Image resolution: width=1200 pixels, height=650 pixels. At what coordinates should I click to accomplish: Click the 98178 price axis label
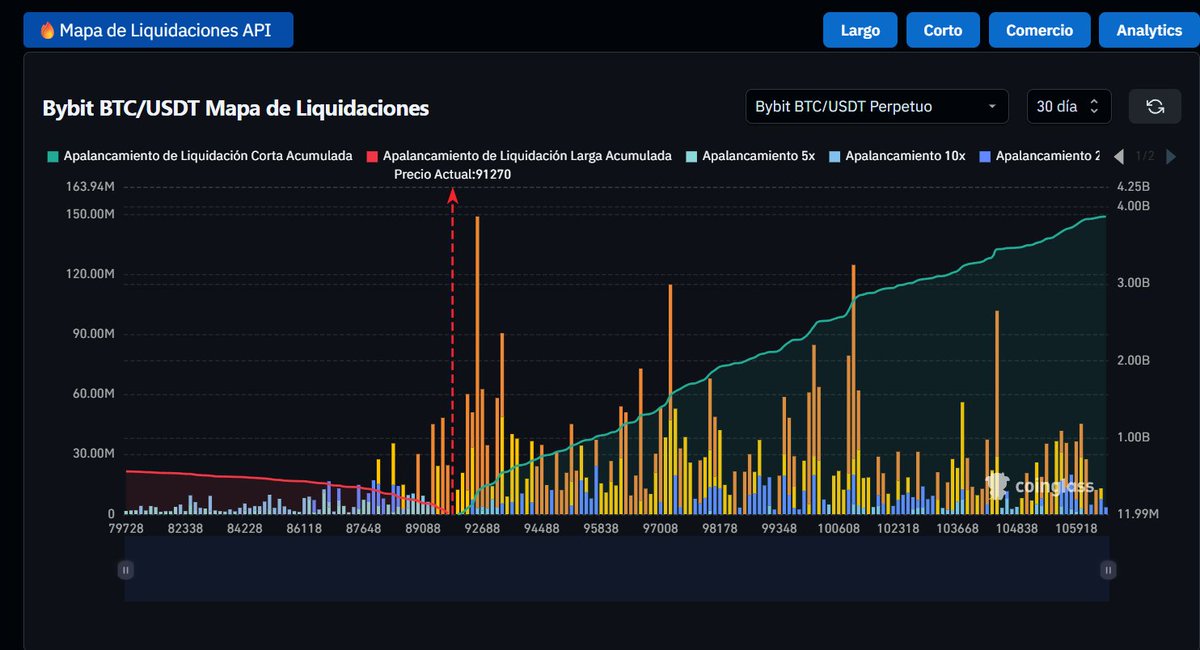[x=720, y=529]
